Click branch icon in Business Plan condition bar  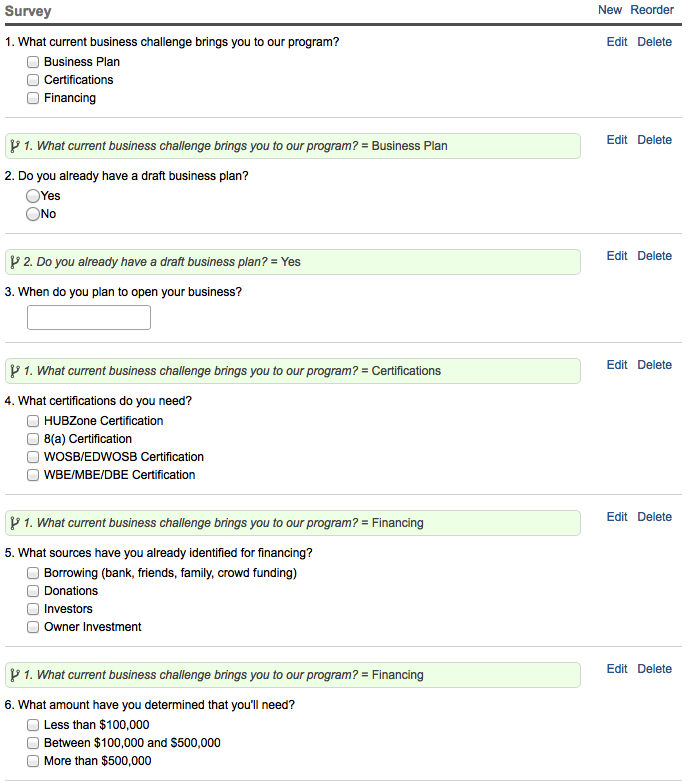[14, 146]
